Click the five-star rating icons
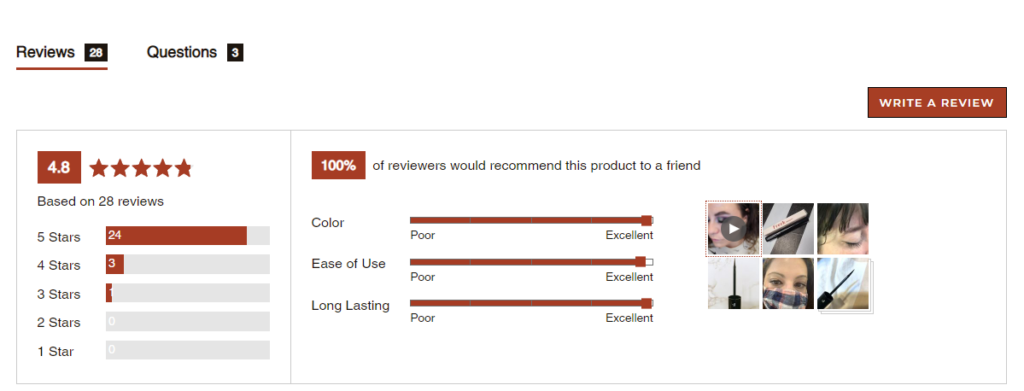Image resolution: width=1024 pixels, height=391 pixels. coord(141,168)
